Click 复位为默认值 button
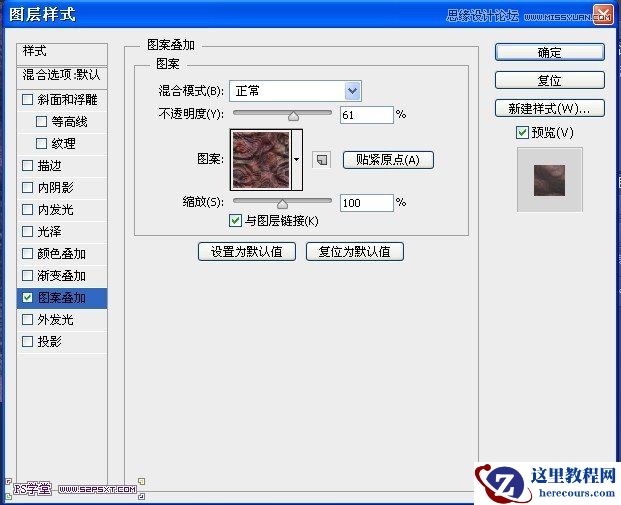621x505 pixels. (355, 252)
